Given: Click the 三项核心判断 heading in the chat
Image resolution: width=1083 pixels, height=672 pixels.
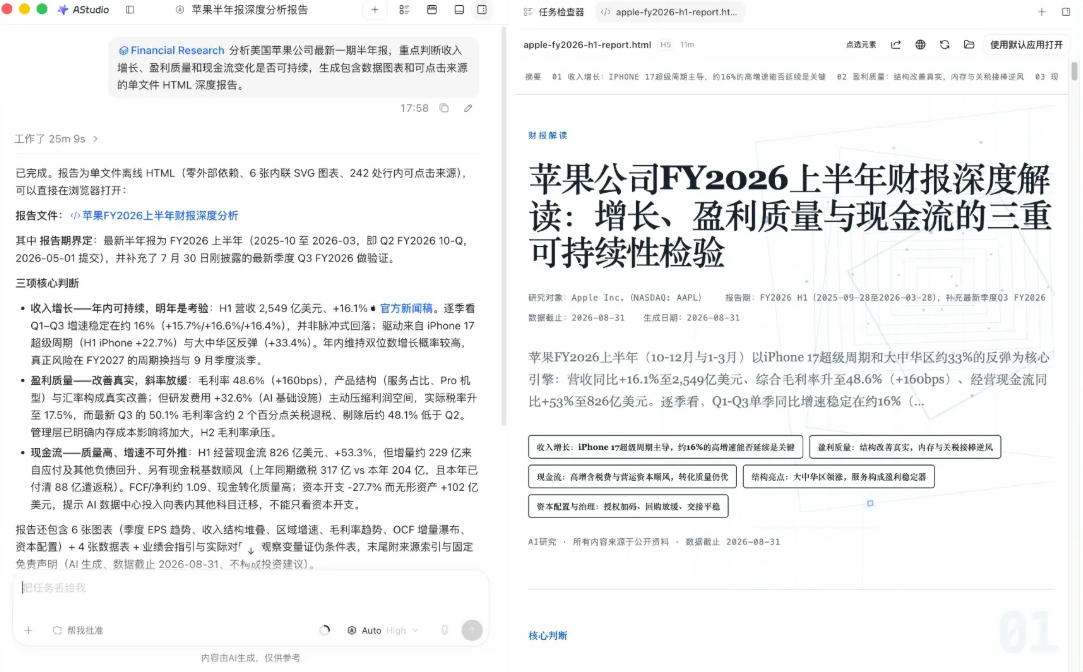Looking at the screenshot, I should tap(47, 283).
